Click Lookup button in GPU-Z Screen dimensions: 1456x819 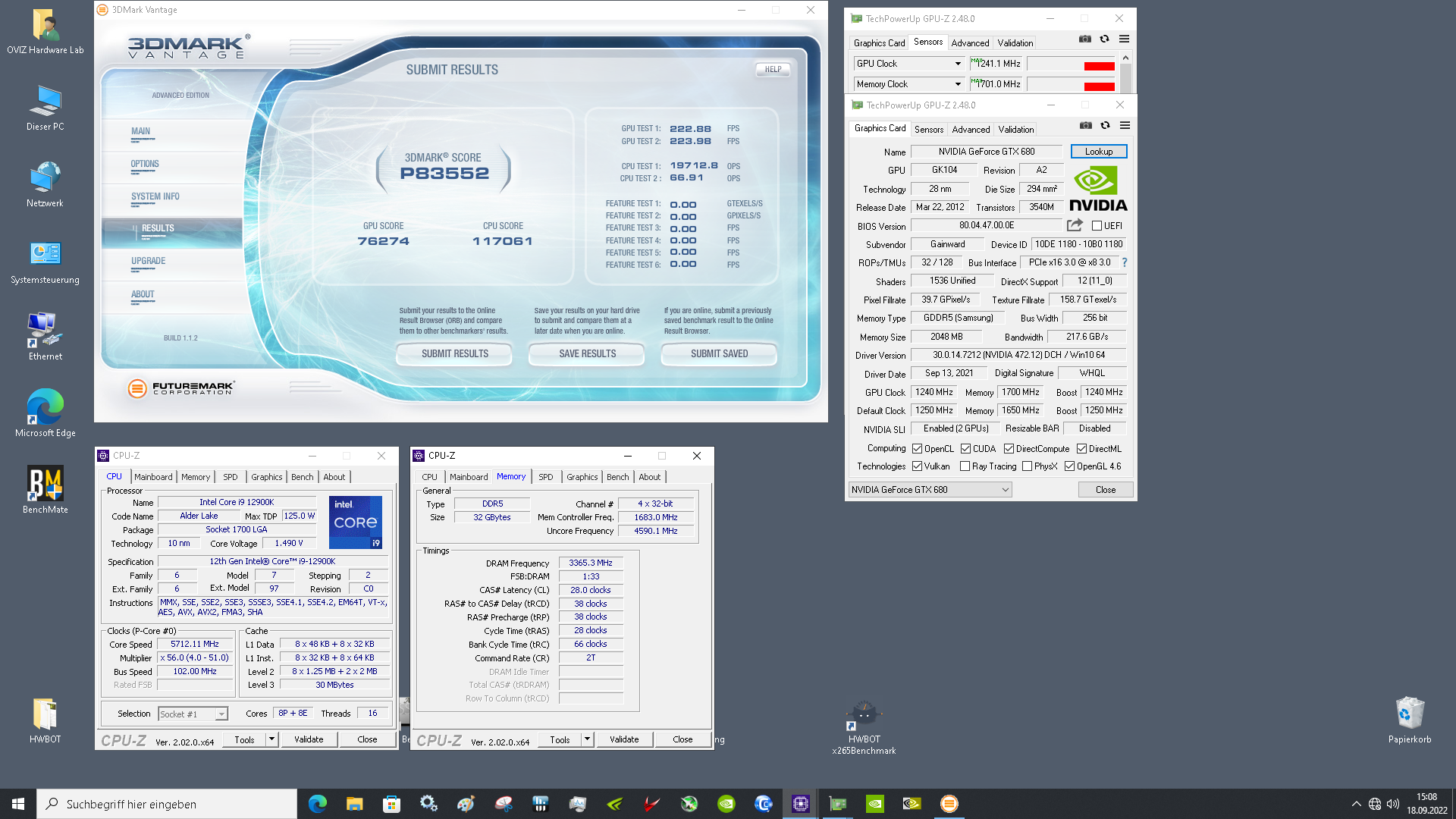pos(1099,152)
